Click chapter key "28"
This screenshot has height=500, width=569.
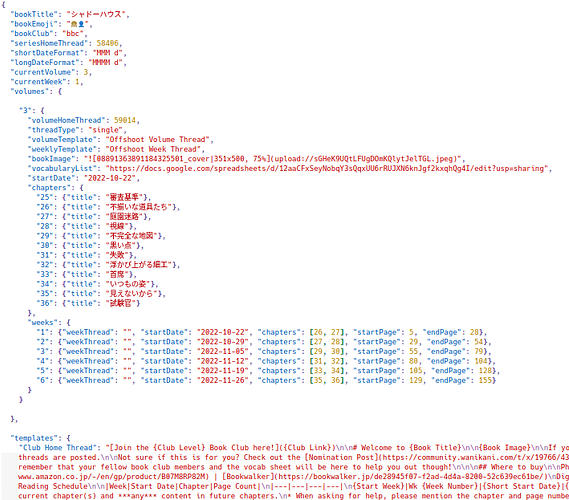45,226
